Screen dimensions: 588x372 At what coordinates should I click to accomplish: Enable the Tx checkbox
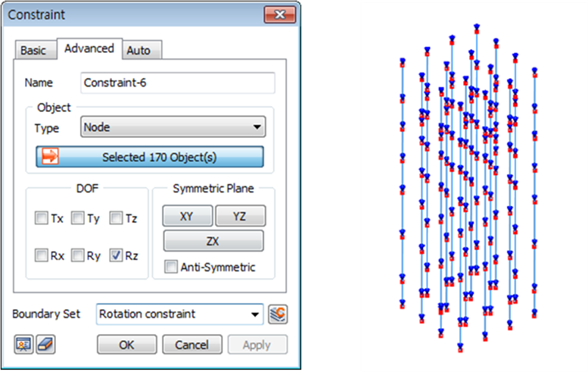pyautogui.click(x=41, y=218)
